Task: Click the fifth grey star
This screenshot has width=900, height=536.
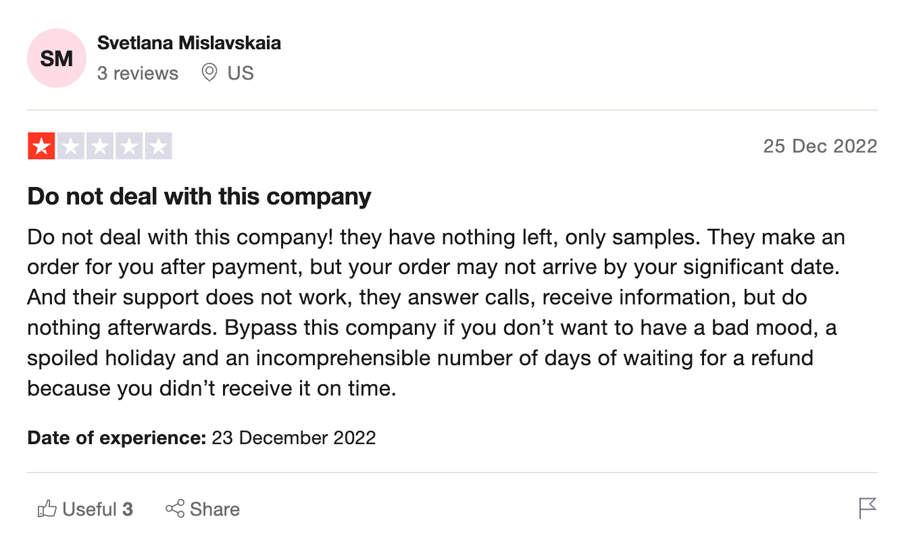Action: click(158, 146)
